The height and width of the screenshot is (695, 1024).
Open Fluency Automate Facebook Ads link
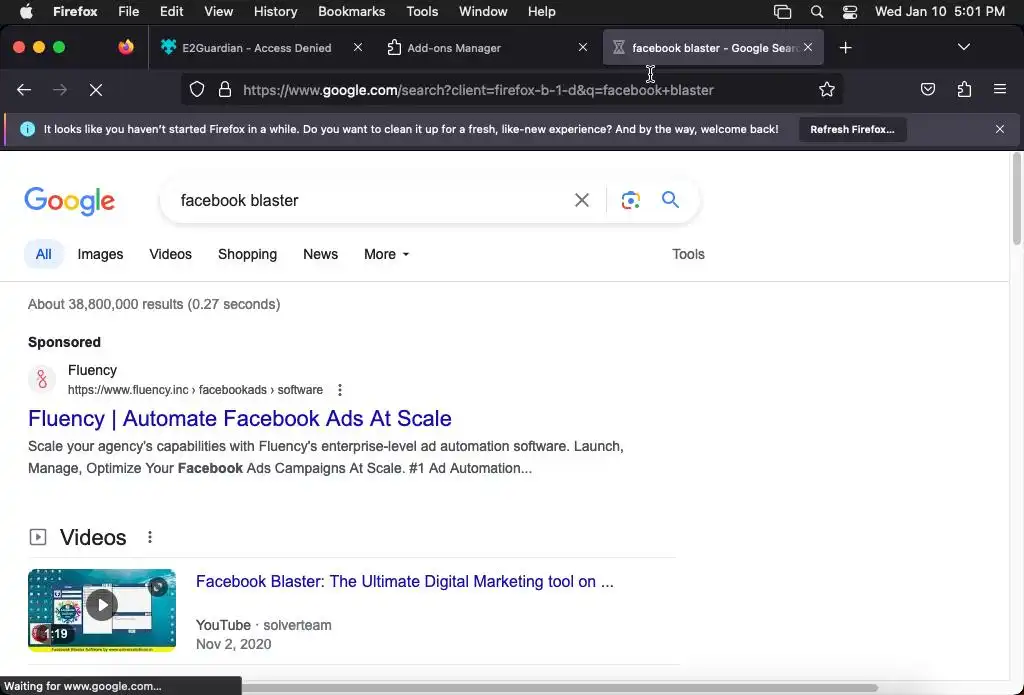[x=240, y=418]
